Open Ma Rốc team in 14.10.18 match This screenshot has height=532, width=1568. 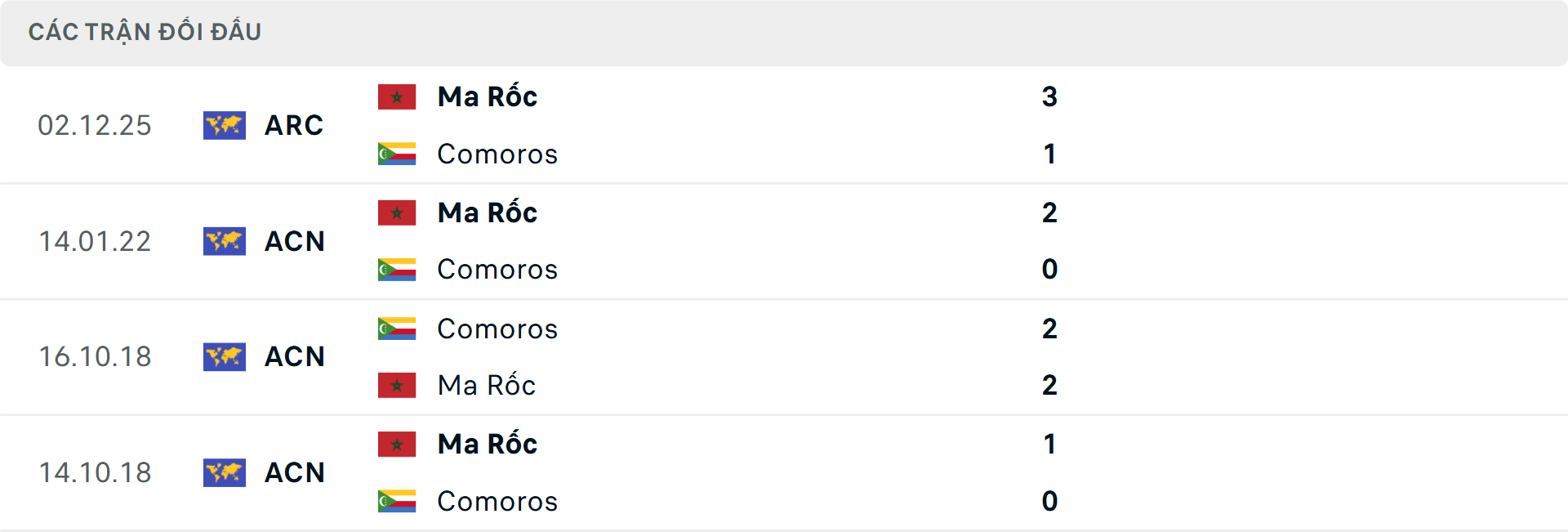click(488, 445)
